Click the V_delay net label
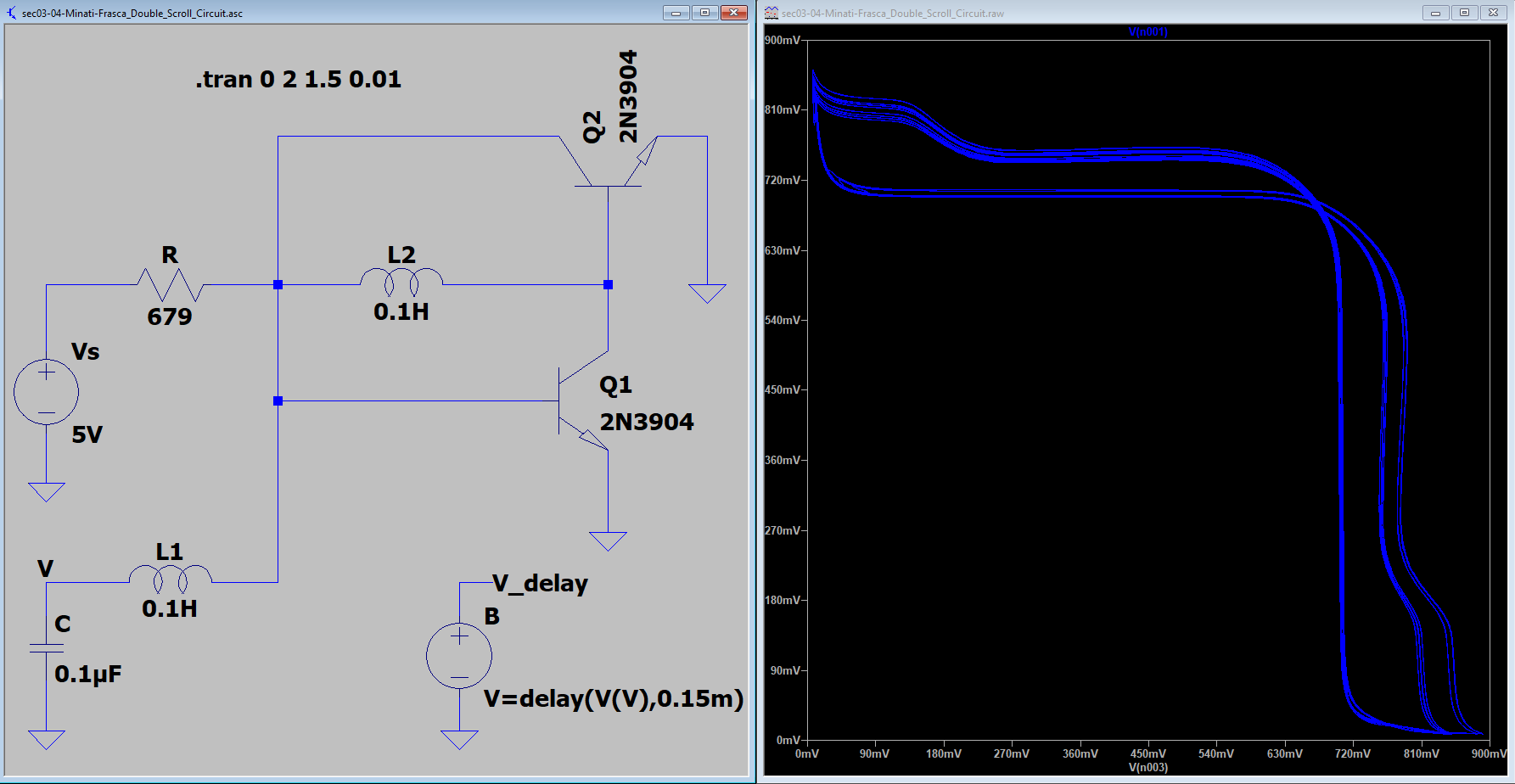This screenshot has height=784, width=1515. (540, 584)
